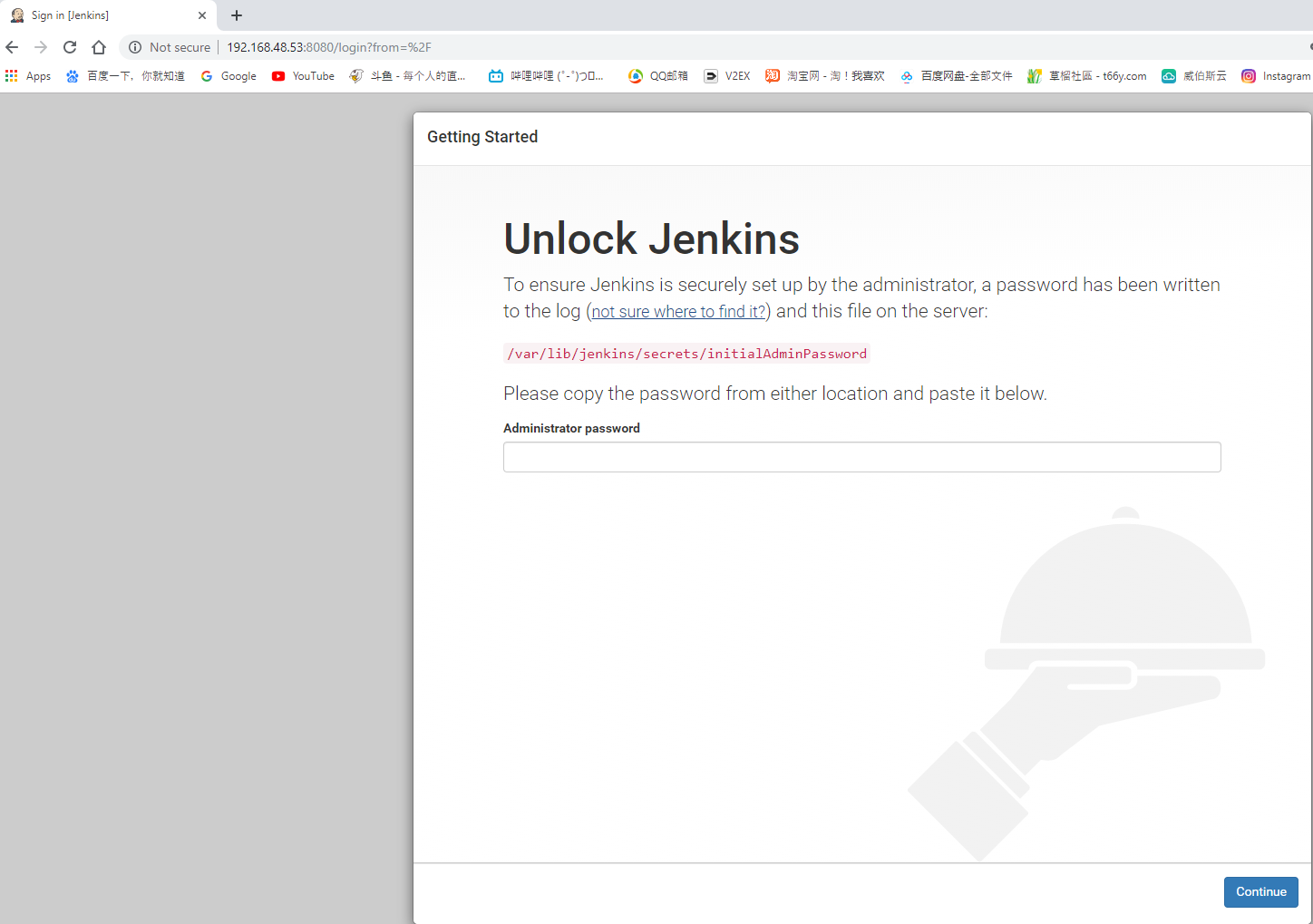Close the Sign in [Jenkins] tab
The height and width of the screenshot is (924, 1313).
[x=202, y=15]
